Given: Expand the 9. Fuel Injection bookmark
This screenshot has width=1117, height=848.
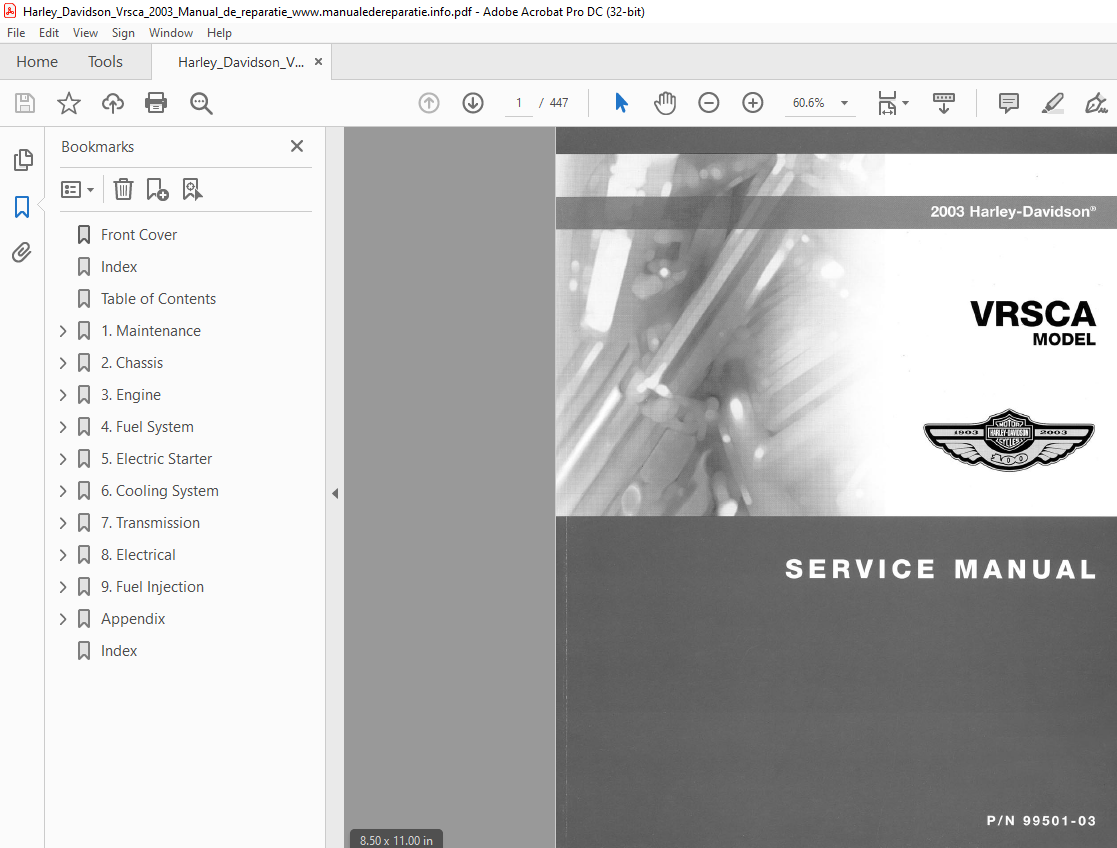Looking at the screenshot, I should click(x=63, y=587).
